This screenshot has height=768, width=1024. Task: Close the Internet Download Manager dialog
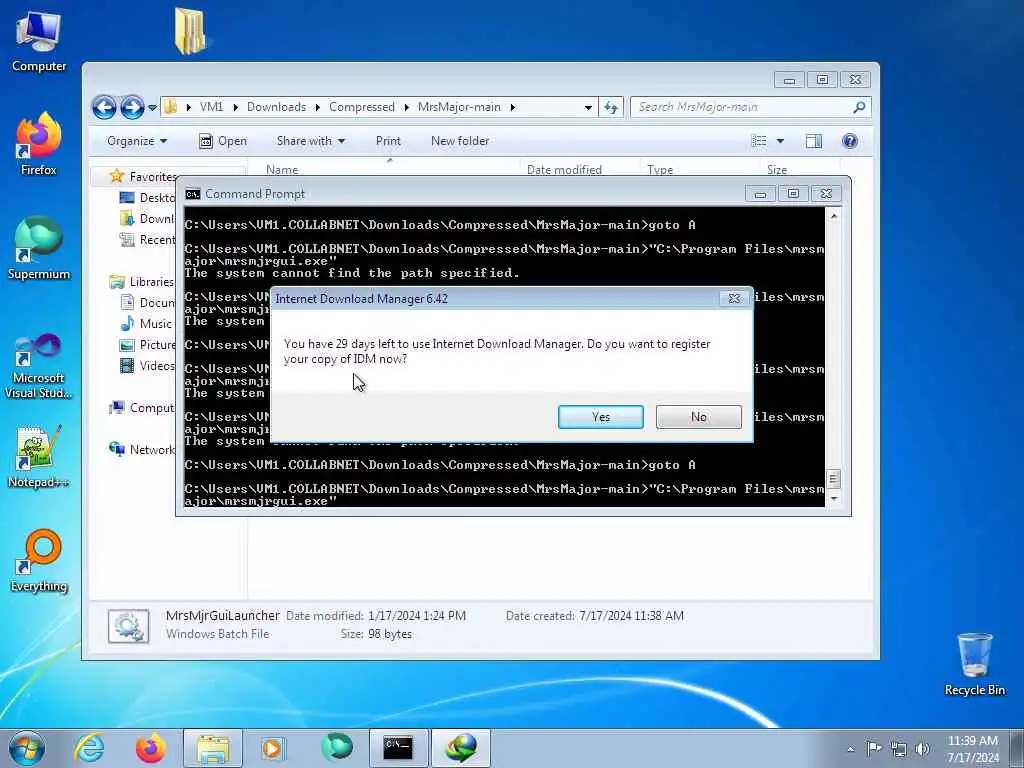pos(734,298)
